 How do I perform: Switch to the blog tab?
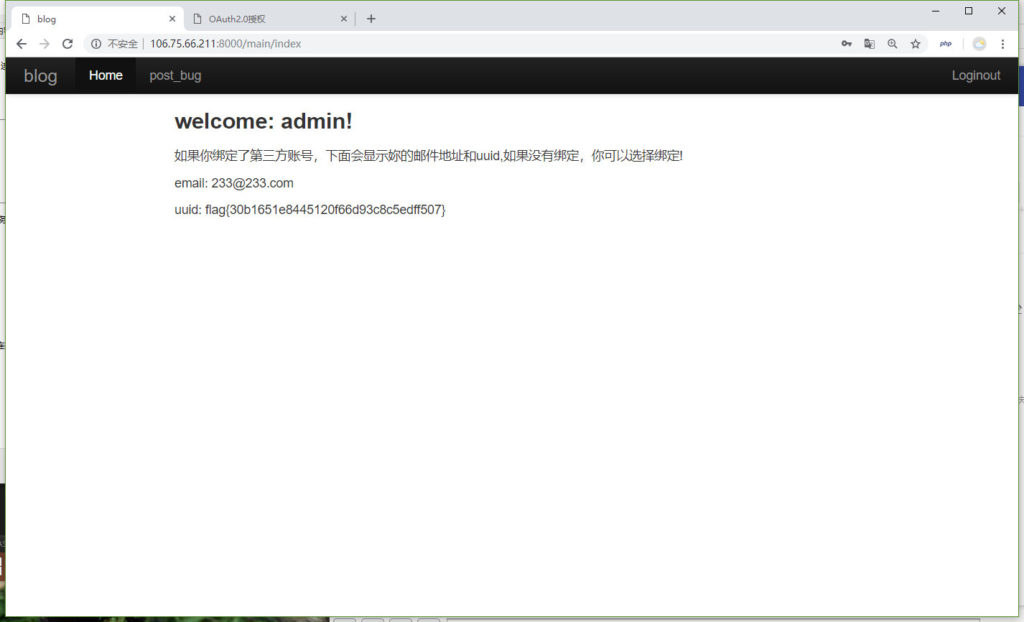pyautogui.click(x=98, y=19)
